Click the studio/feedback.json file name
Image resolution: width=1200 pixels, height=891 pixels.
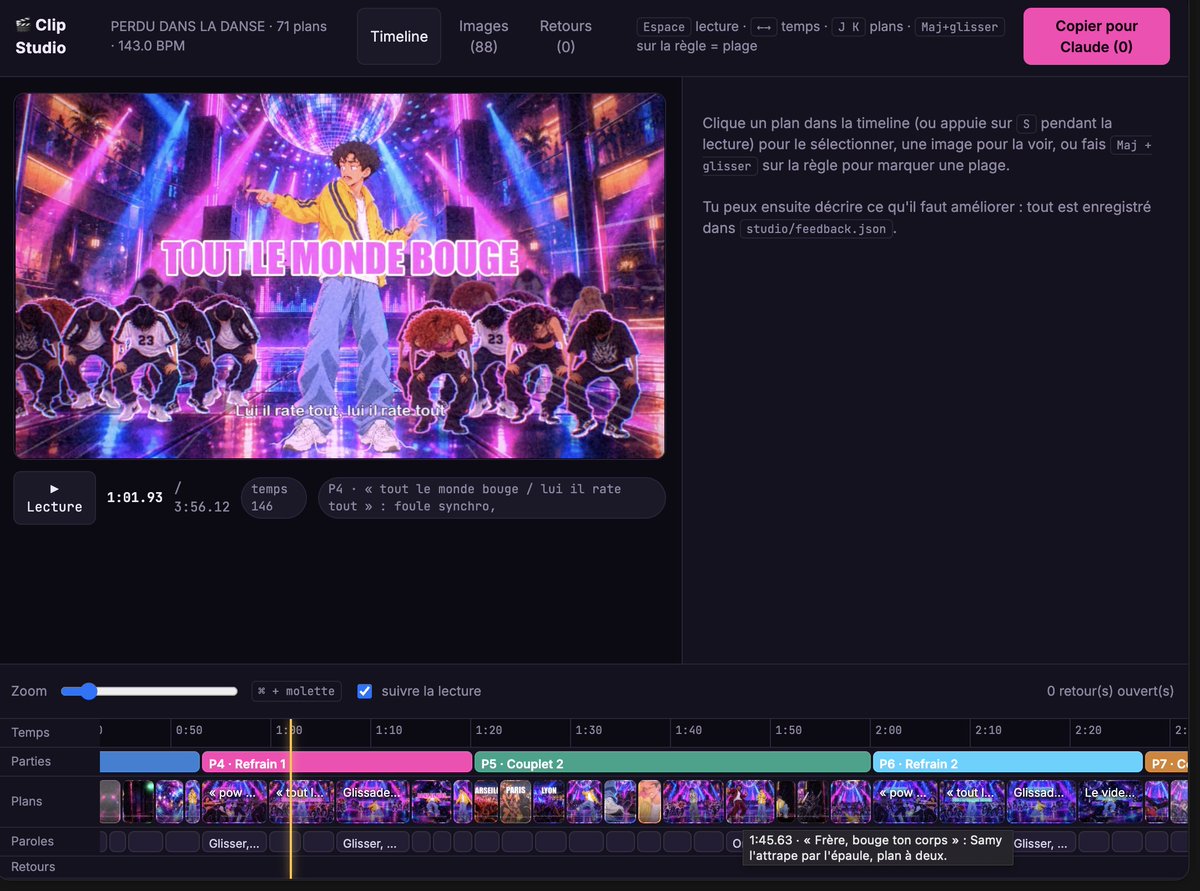tap(816, 228)
